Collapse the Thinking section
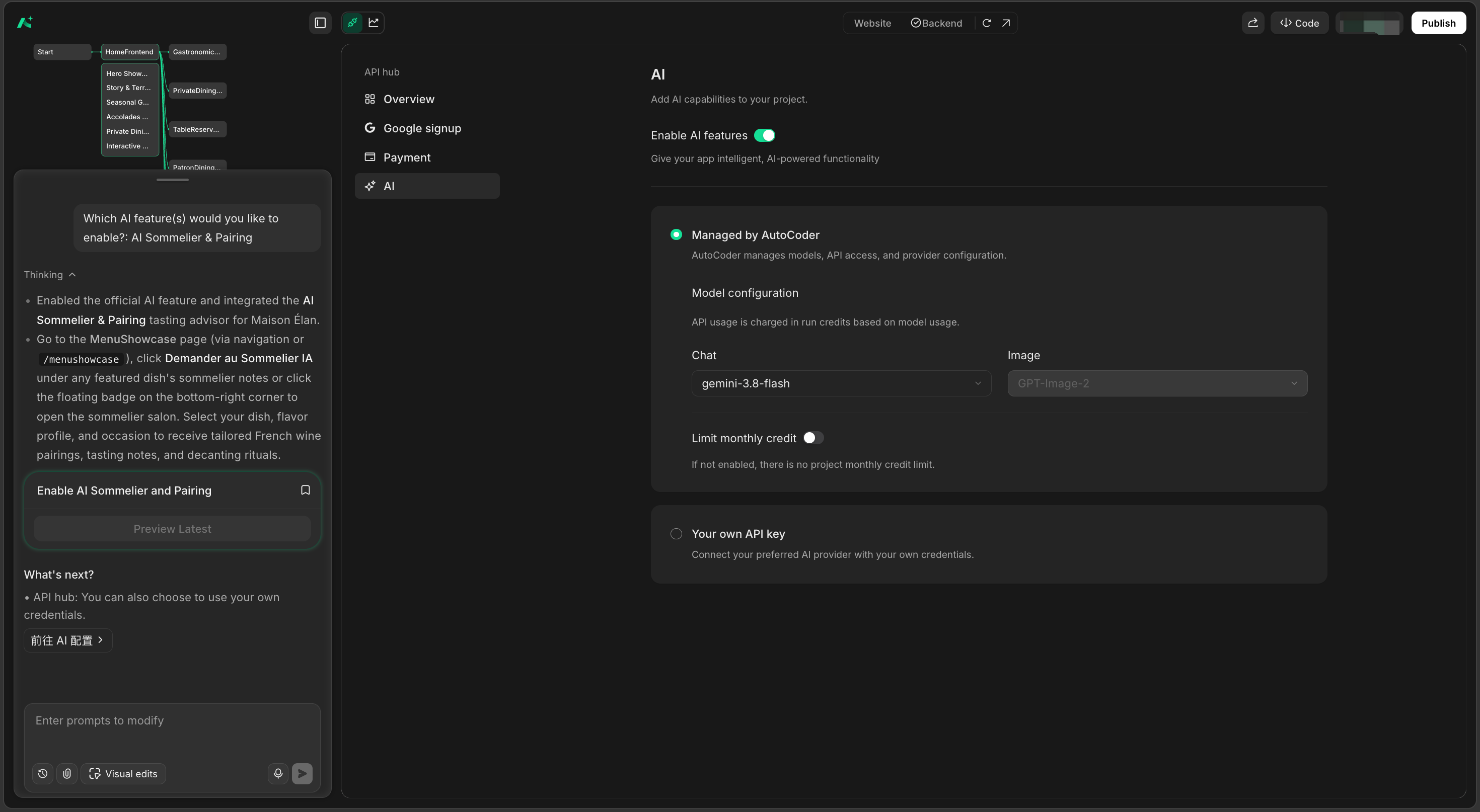 (x=50, y=275)
